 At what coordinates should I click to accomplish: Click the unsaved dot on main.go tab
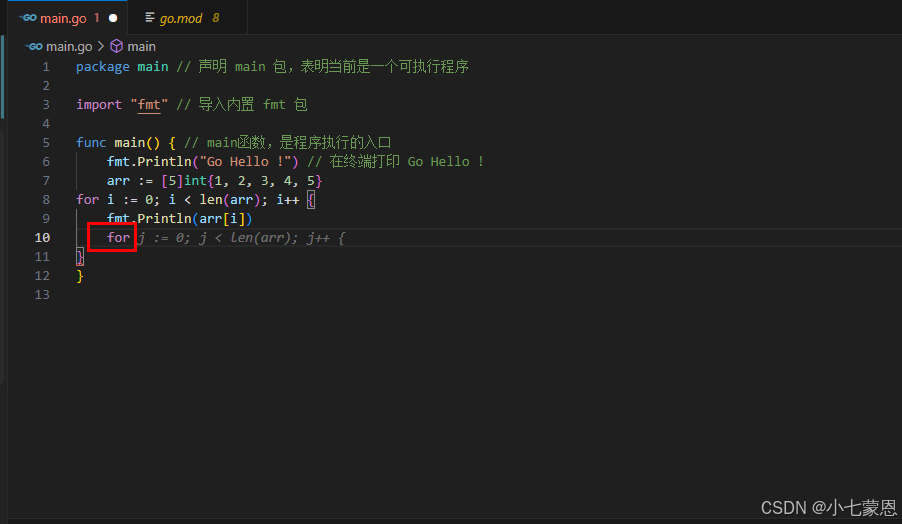click(113, 18)
